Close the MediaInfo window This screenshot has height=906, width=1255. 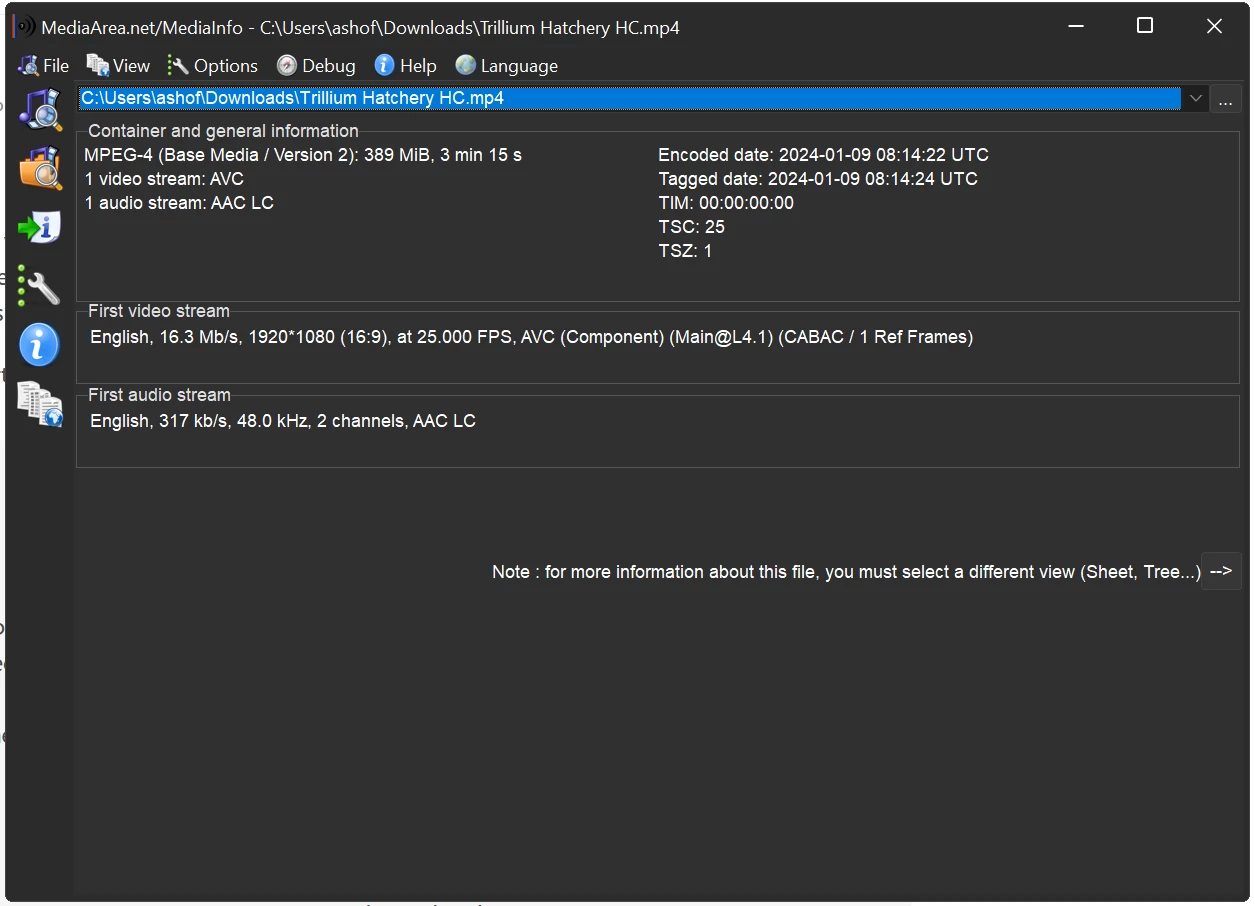pos(1214,27)
